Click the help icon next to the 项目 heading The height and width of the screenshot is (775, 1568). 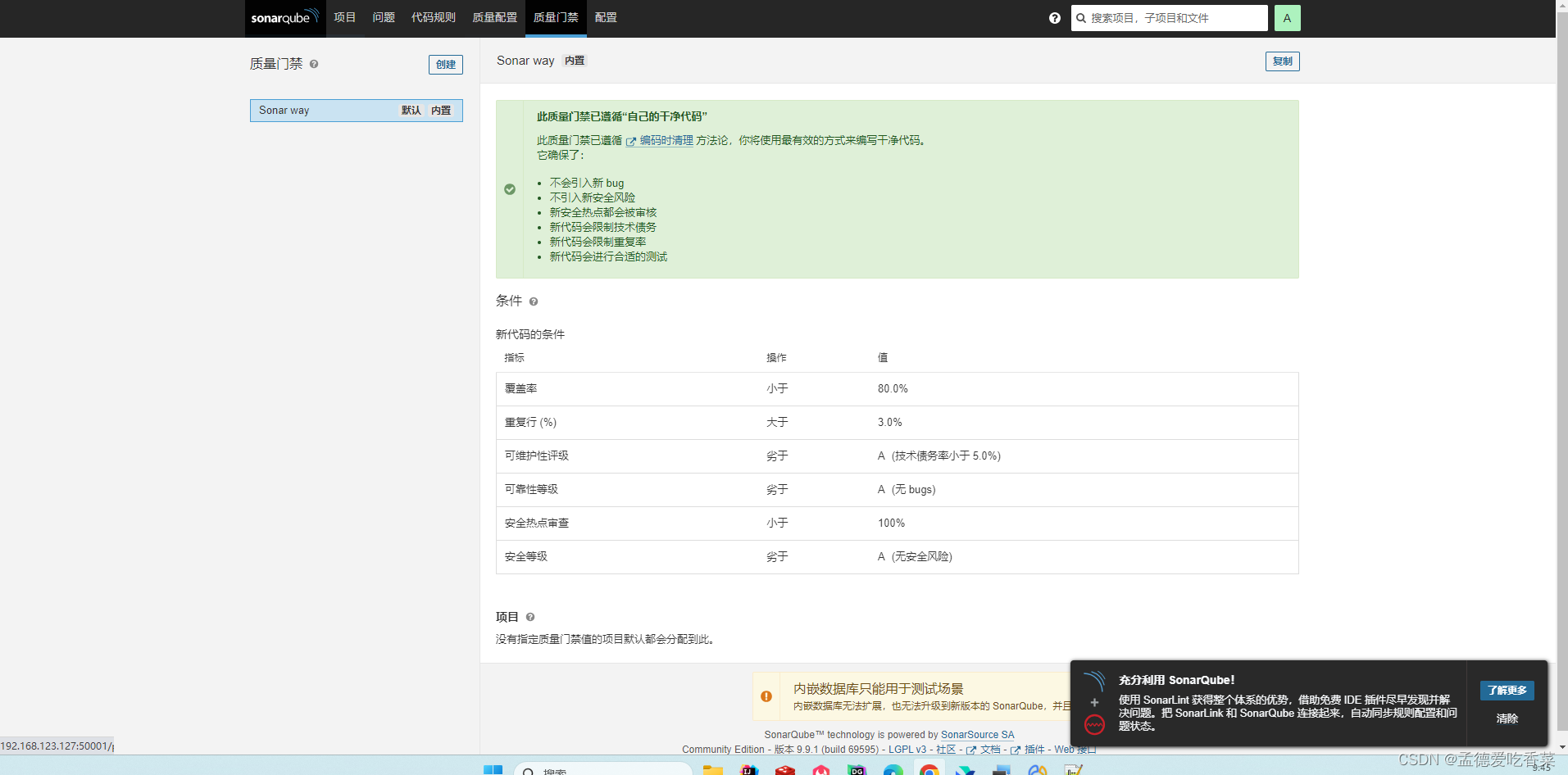coord(530,617)
